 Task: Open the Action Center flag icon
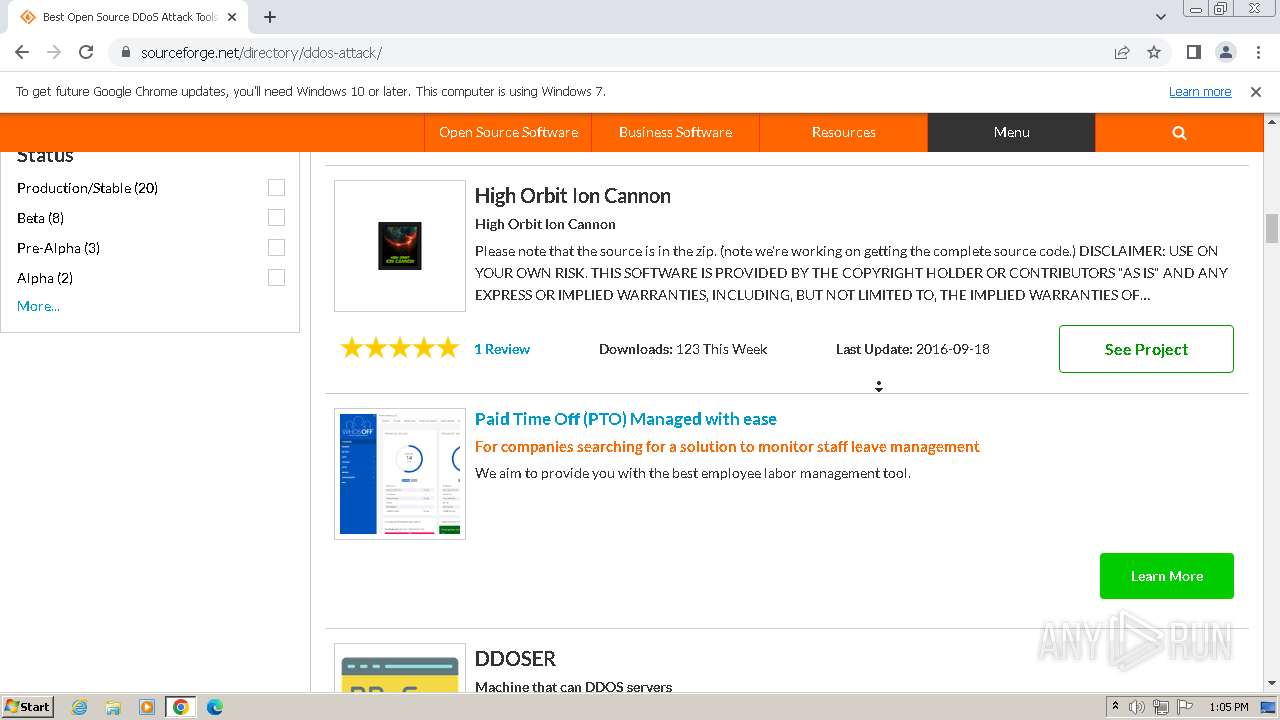[1183, 707]
